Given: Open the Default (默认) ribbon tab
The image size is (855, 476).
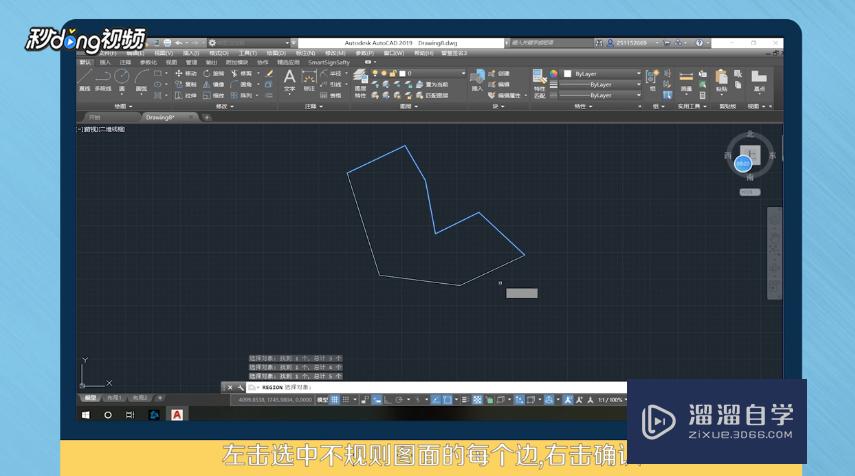Looking at the screenshot, I should [x=86, y=63].
